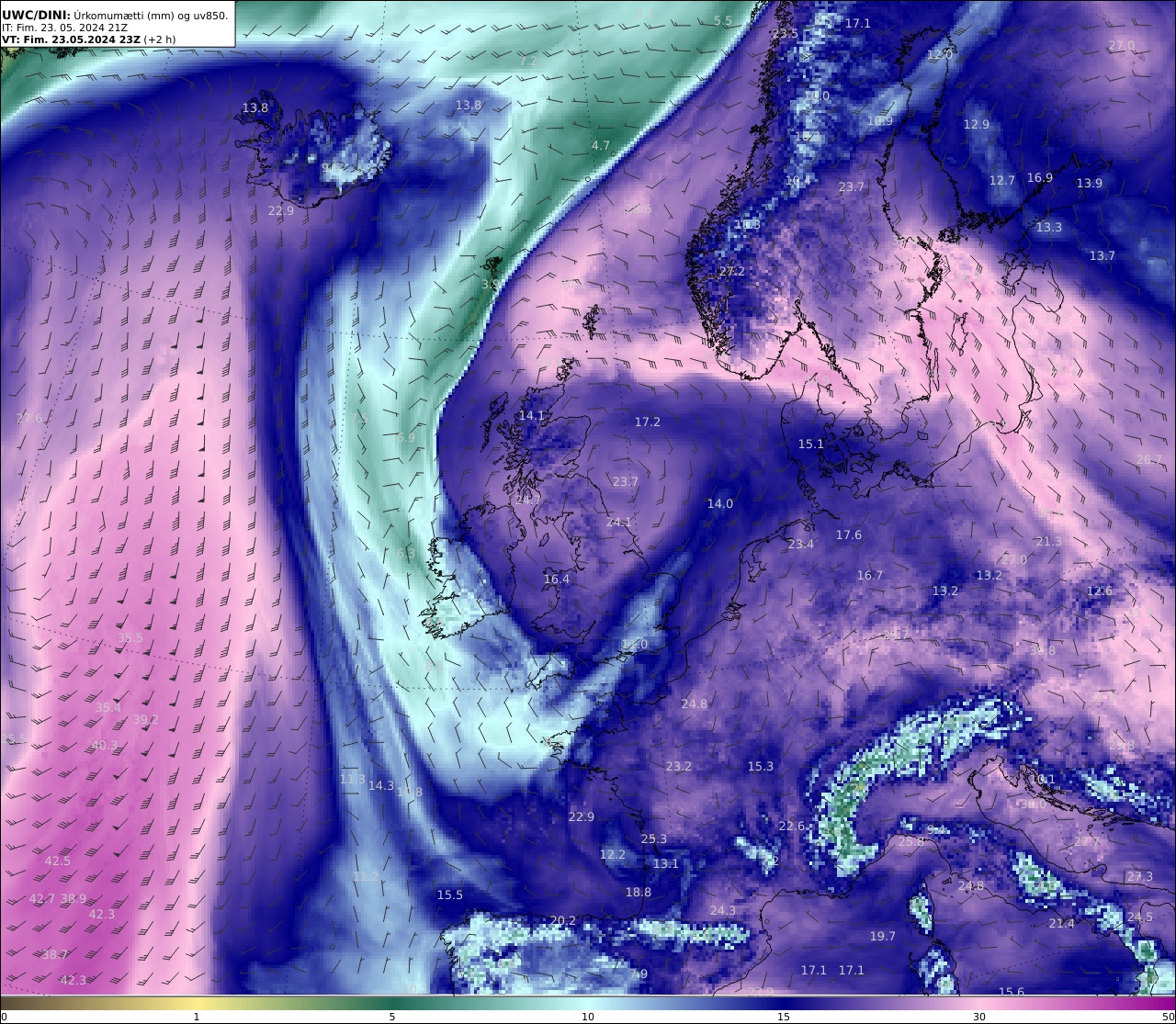Click the 13.1 value on map

point(666,864)
